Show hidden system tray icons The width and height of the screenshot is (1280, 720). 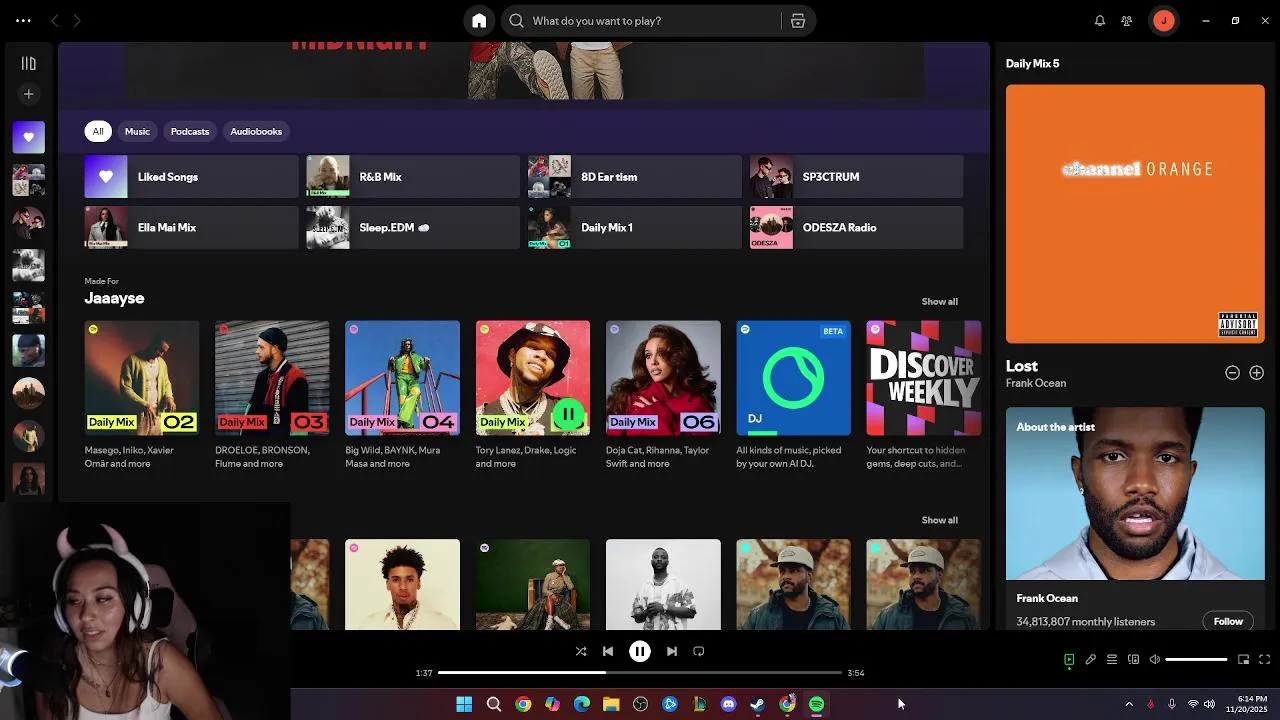[1129, 705]
